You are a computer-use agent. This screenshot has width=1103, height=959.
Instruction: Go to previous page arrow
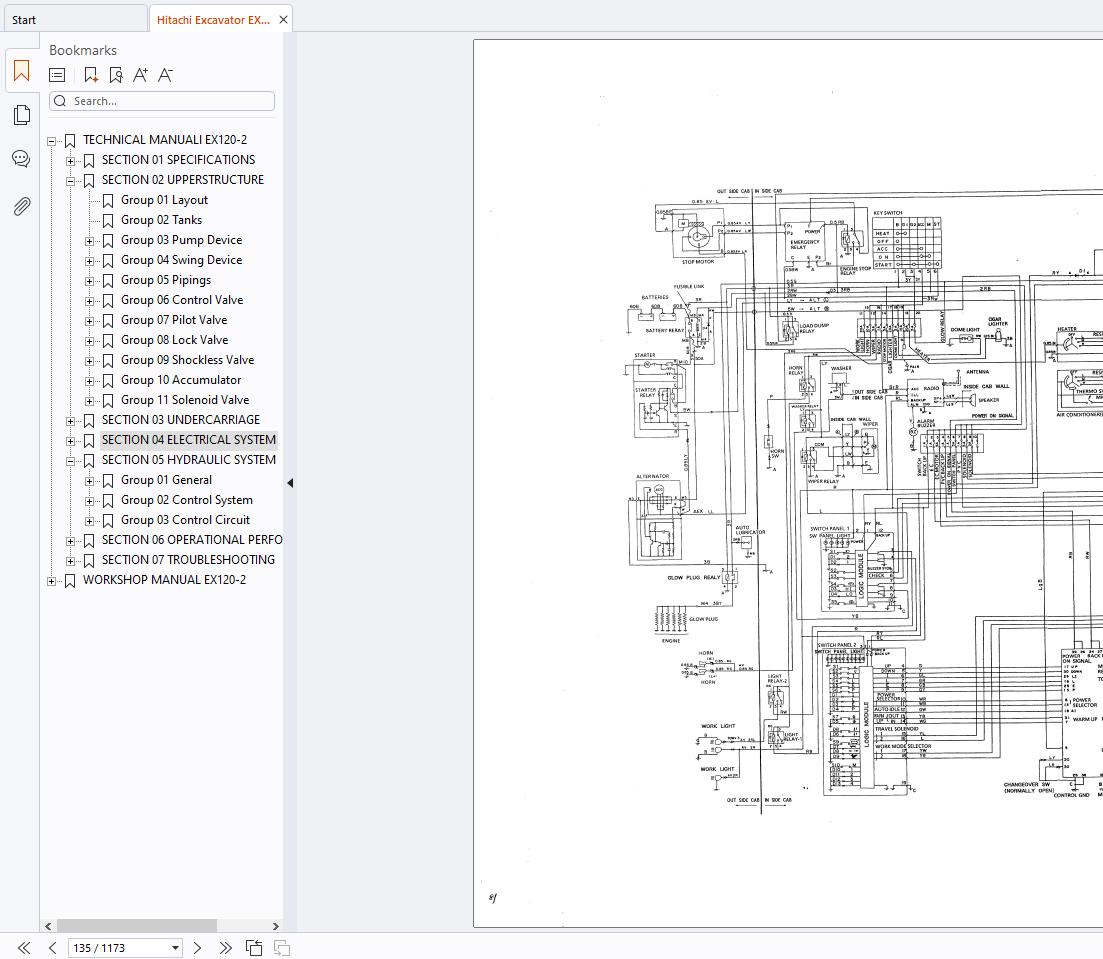click(52, 948)
